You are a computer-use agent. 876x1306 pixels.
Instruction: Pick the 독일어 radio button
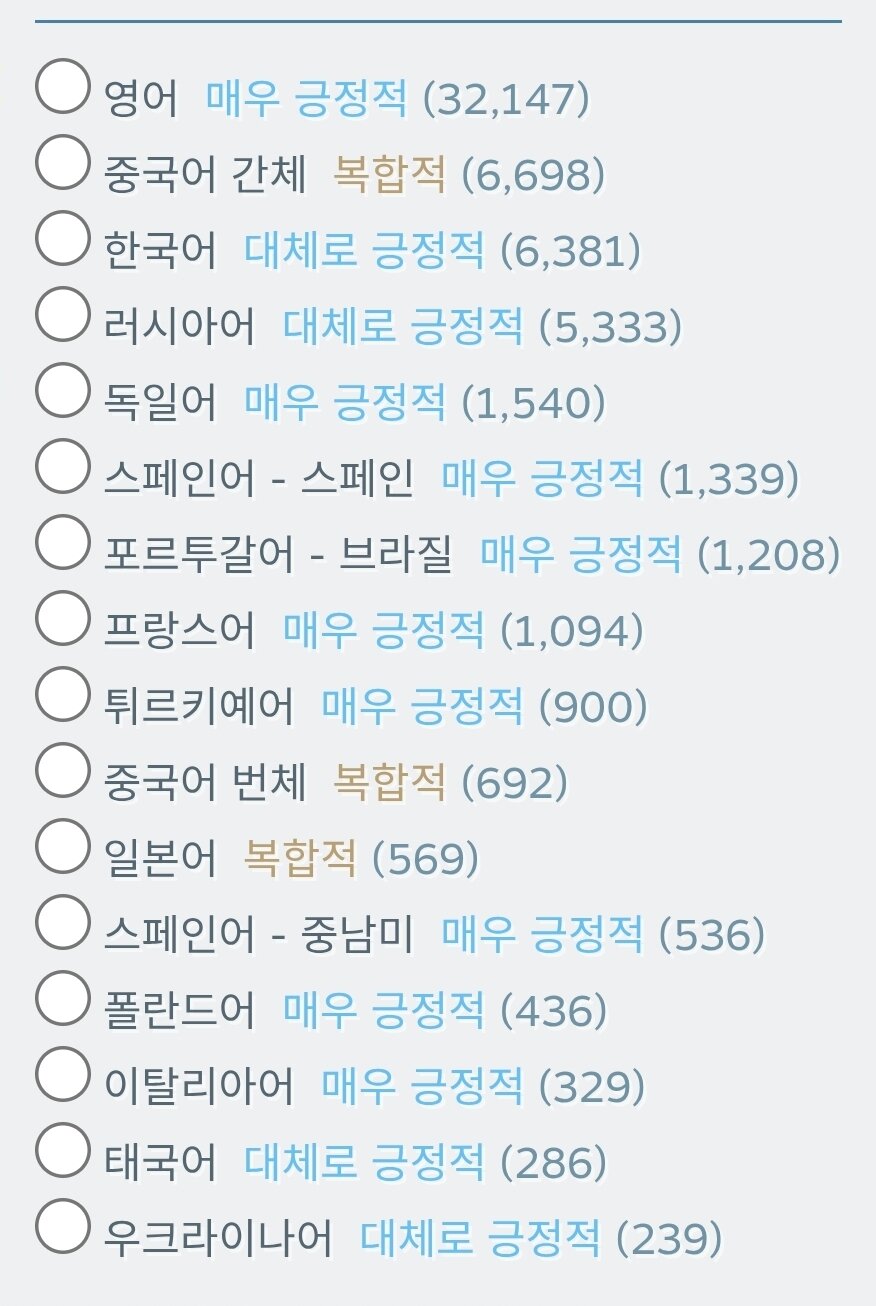pyautogui.click(x=62, y=390)
